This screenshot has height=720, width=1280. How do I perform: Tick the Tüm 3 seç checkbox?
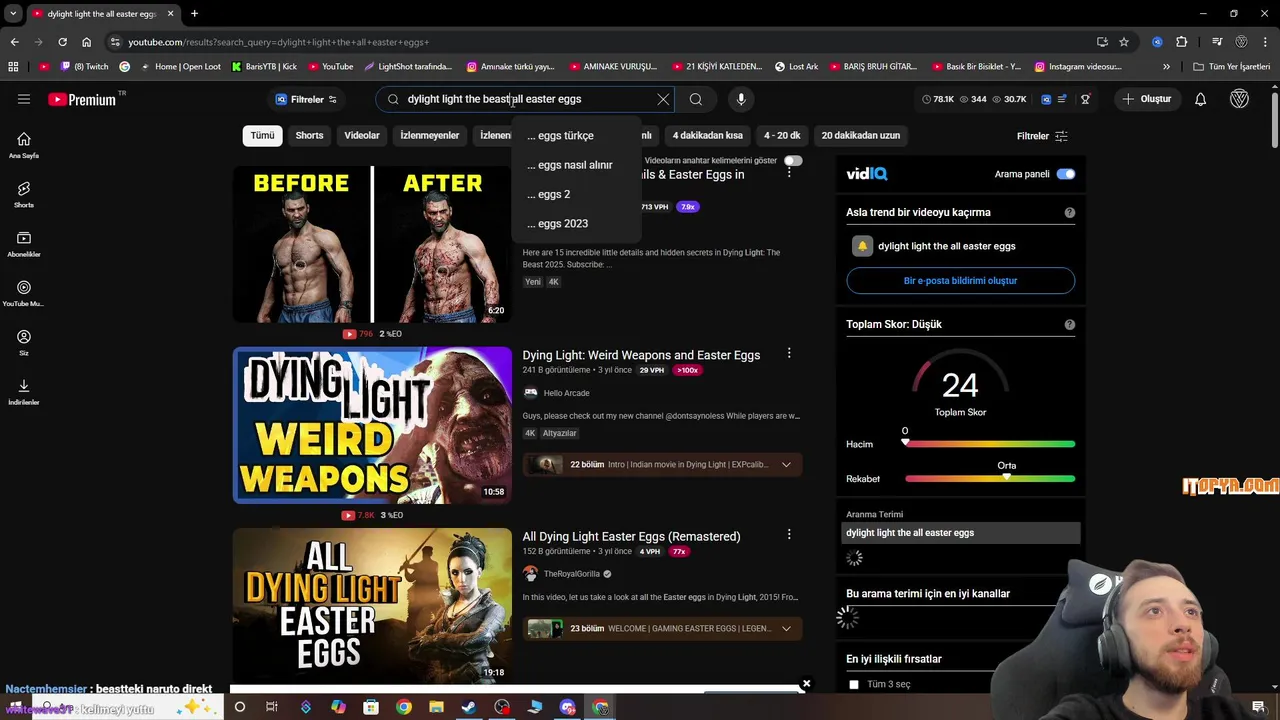point(854,684)
